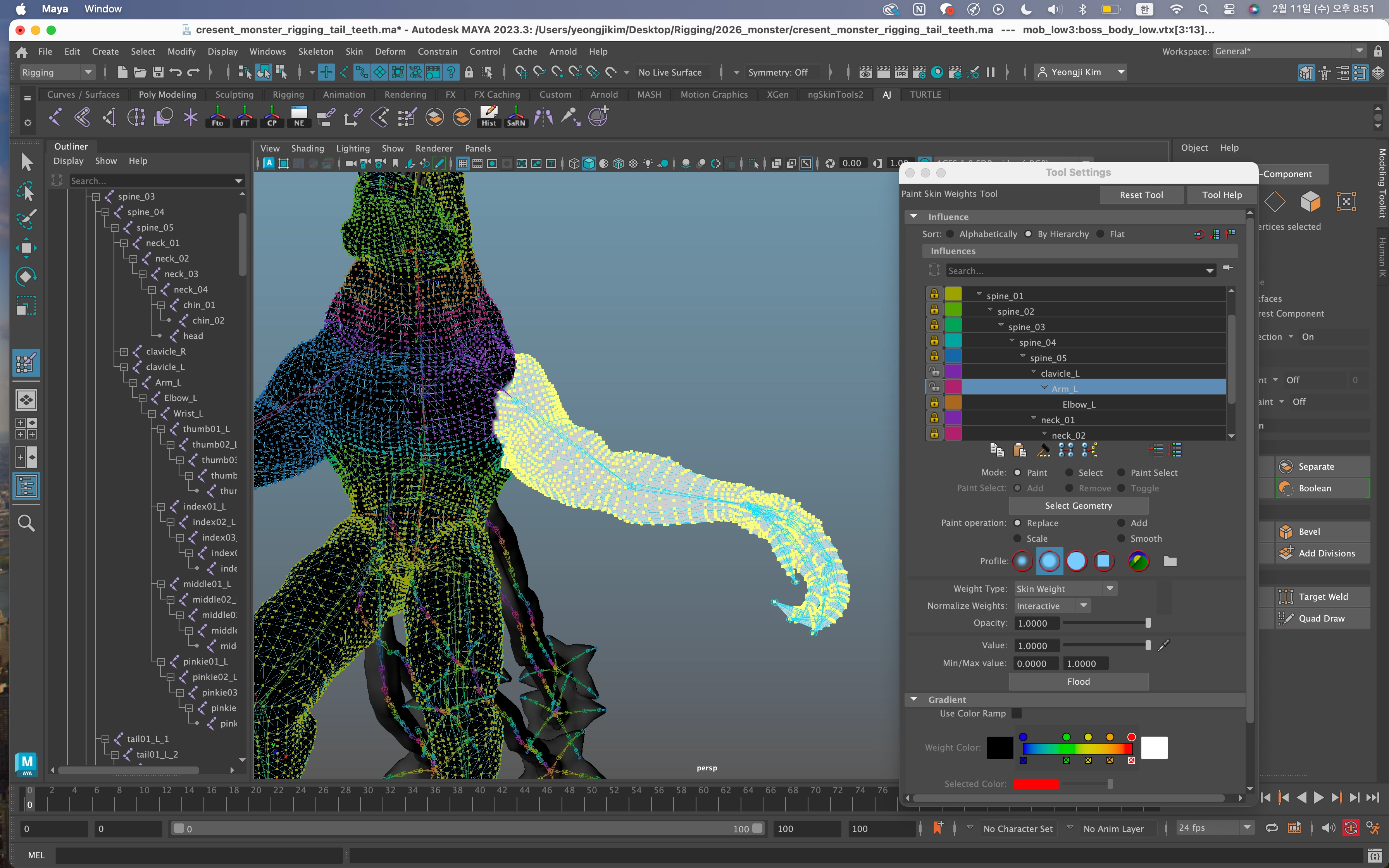Enable Use Color Ramp checkbox
This screenshot has height=868, width=1389.
pos(1017,713)
